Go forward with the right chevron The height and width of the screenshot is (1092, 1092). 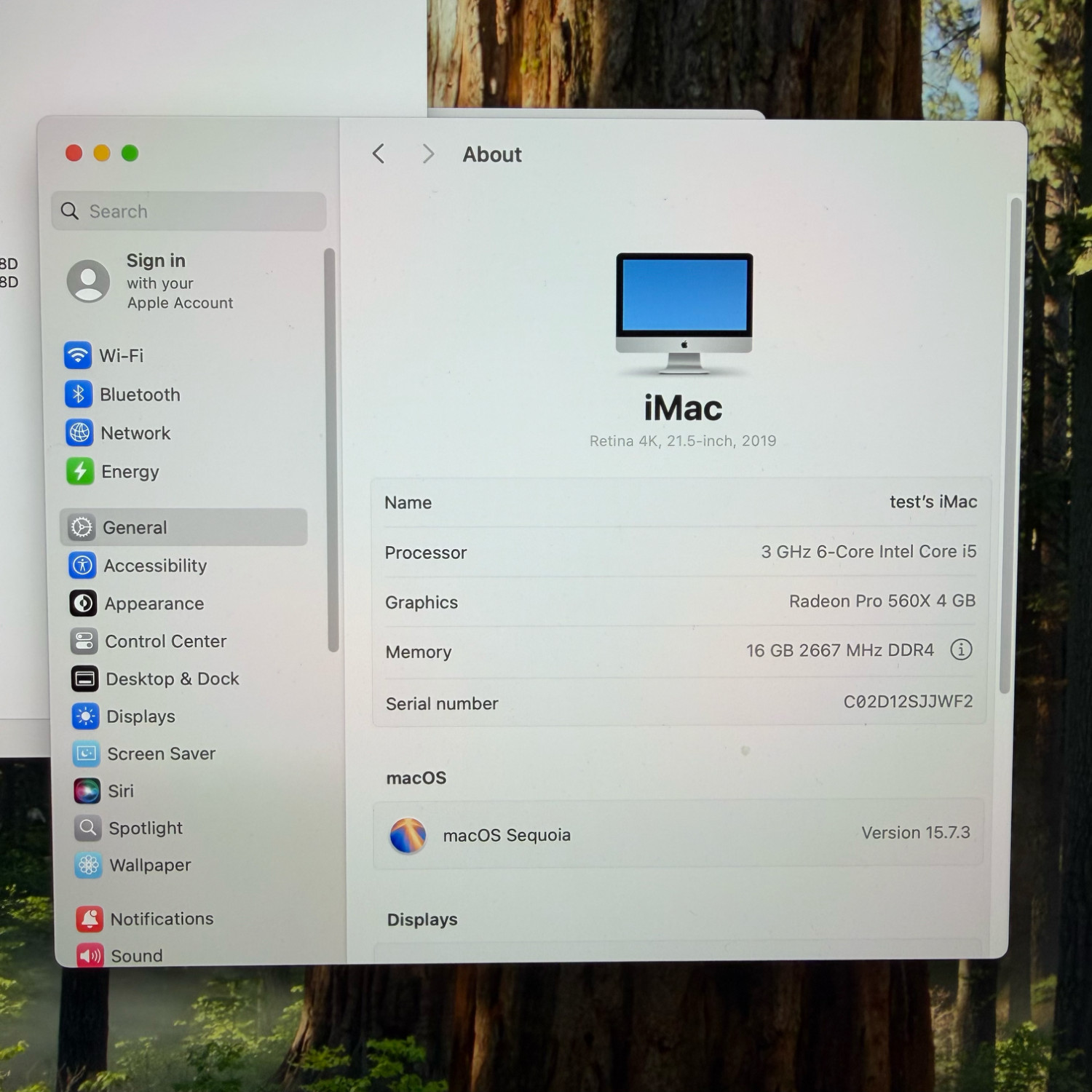[x=428, y=154]
